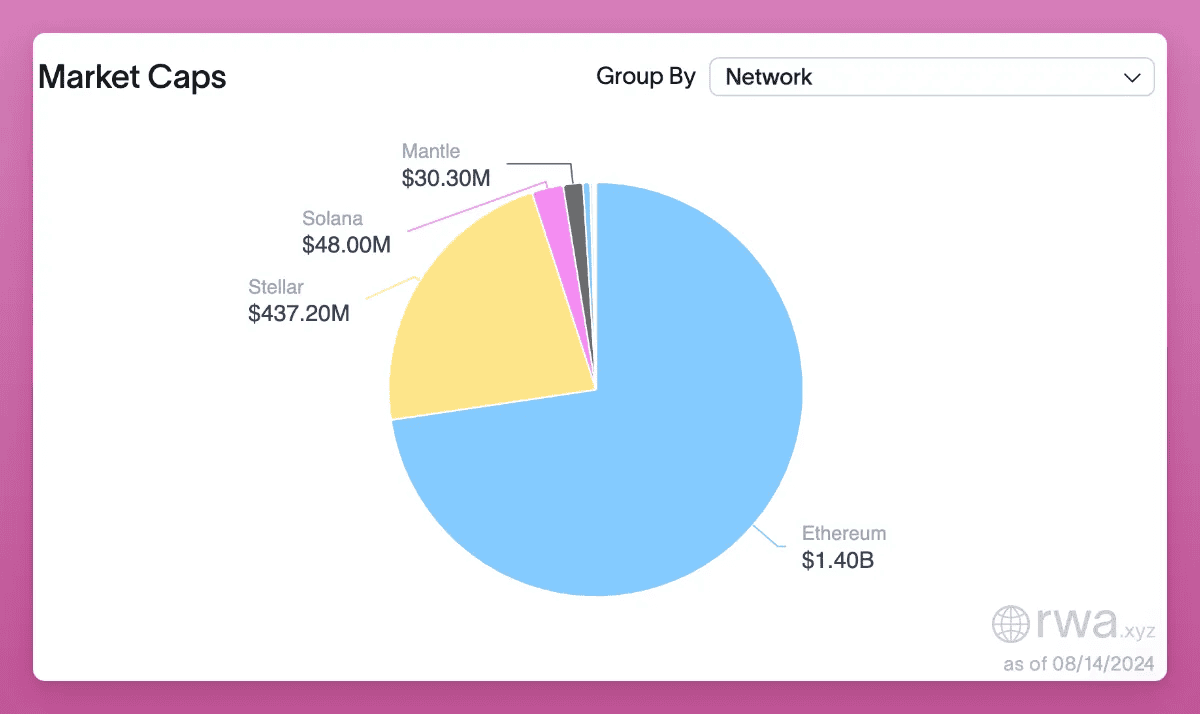Viewport: 1200px width, 714px height.
Task: Click the Group By label
Action: point(646,77)
